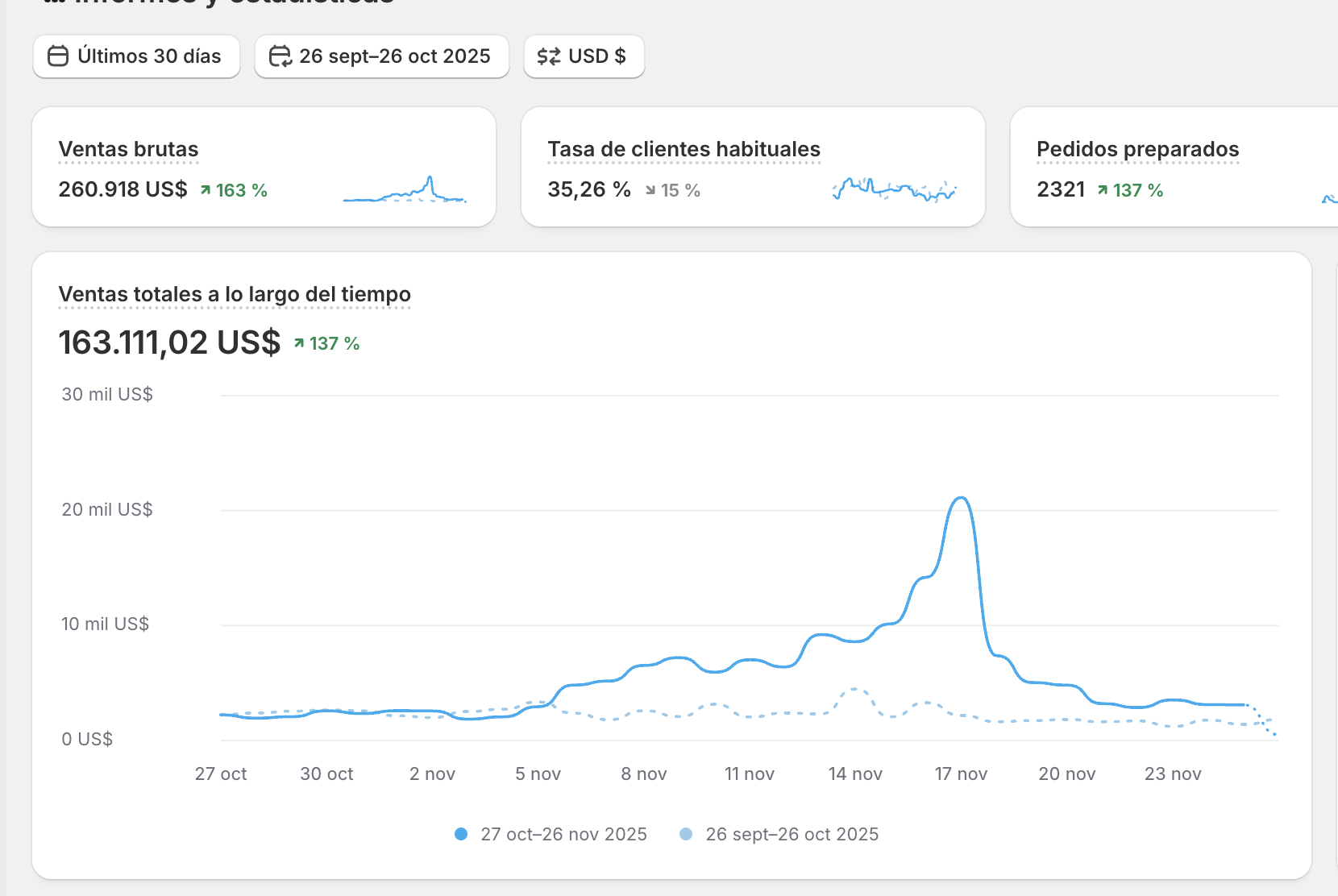1338x896 pixels.
Task: Click the green arrow beside 137 % under Pedidos
Action: (1103, 190)
